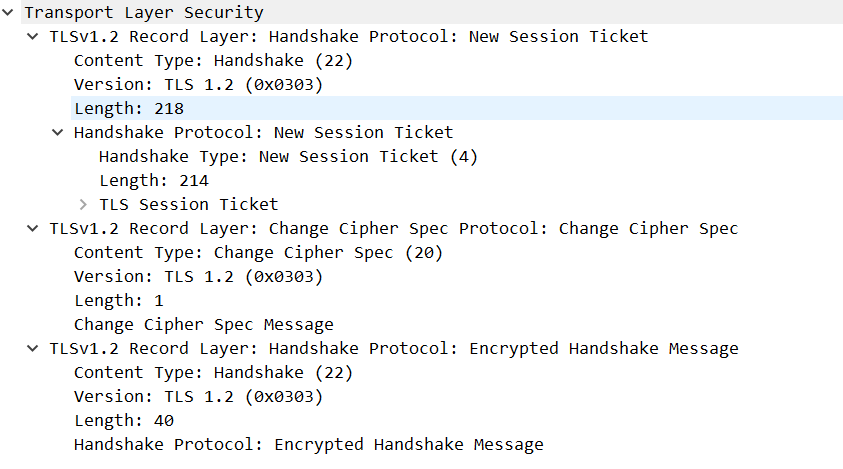
Task: Click the Length: 1 field
Action: coord(118,301)
